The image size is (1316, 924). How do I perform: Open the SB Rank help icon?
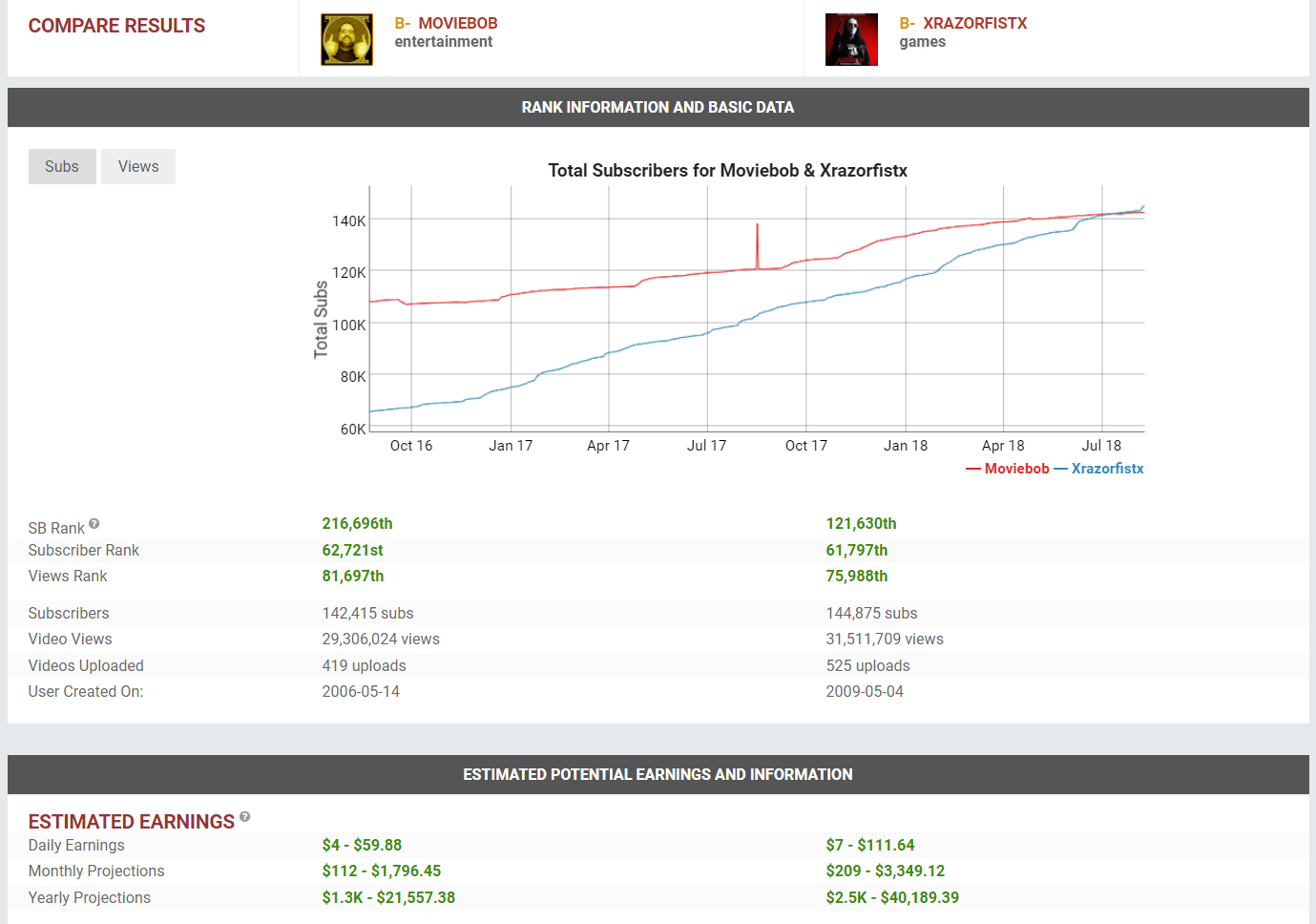pos(94,523)
